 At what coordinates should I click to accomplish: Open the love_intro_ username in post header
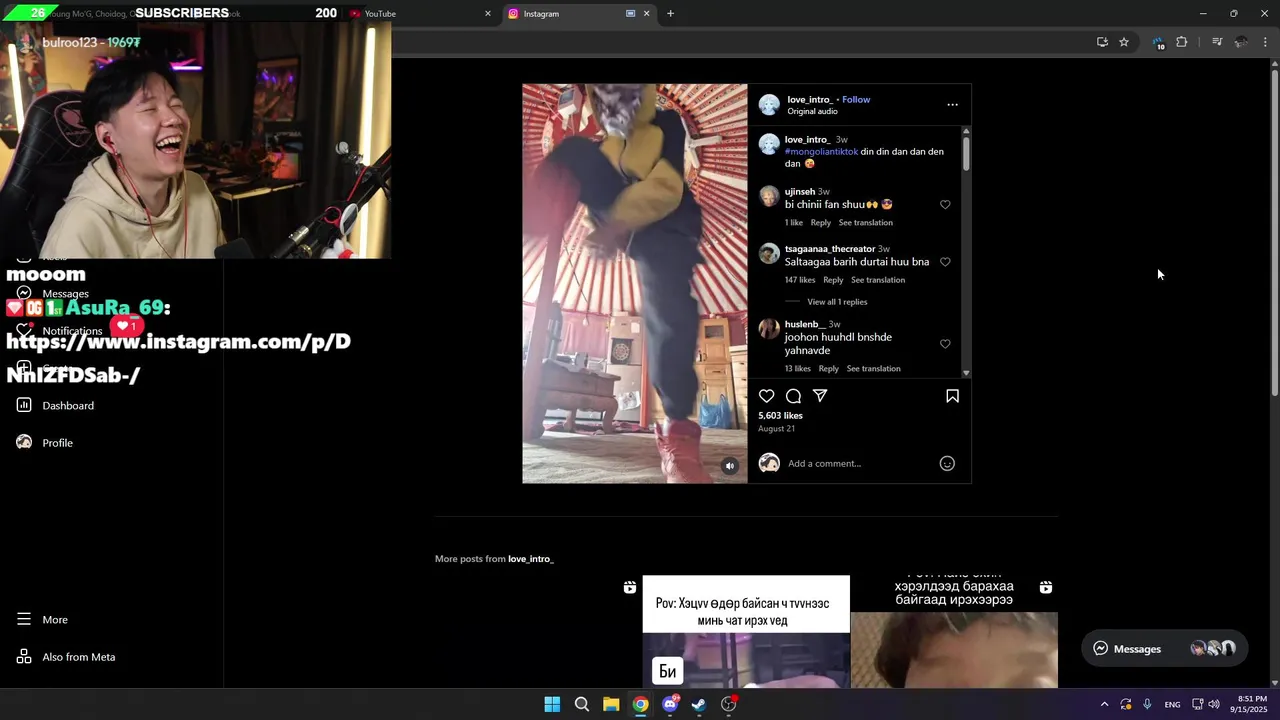click(810, 99)
